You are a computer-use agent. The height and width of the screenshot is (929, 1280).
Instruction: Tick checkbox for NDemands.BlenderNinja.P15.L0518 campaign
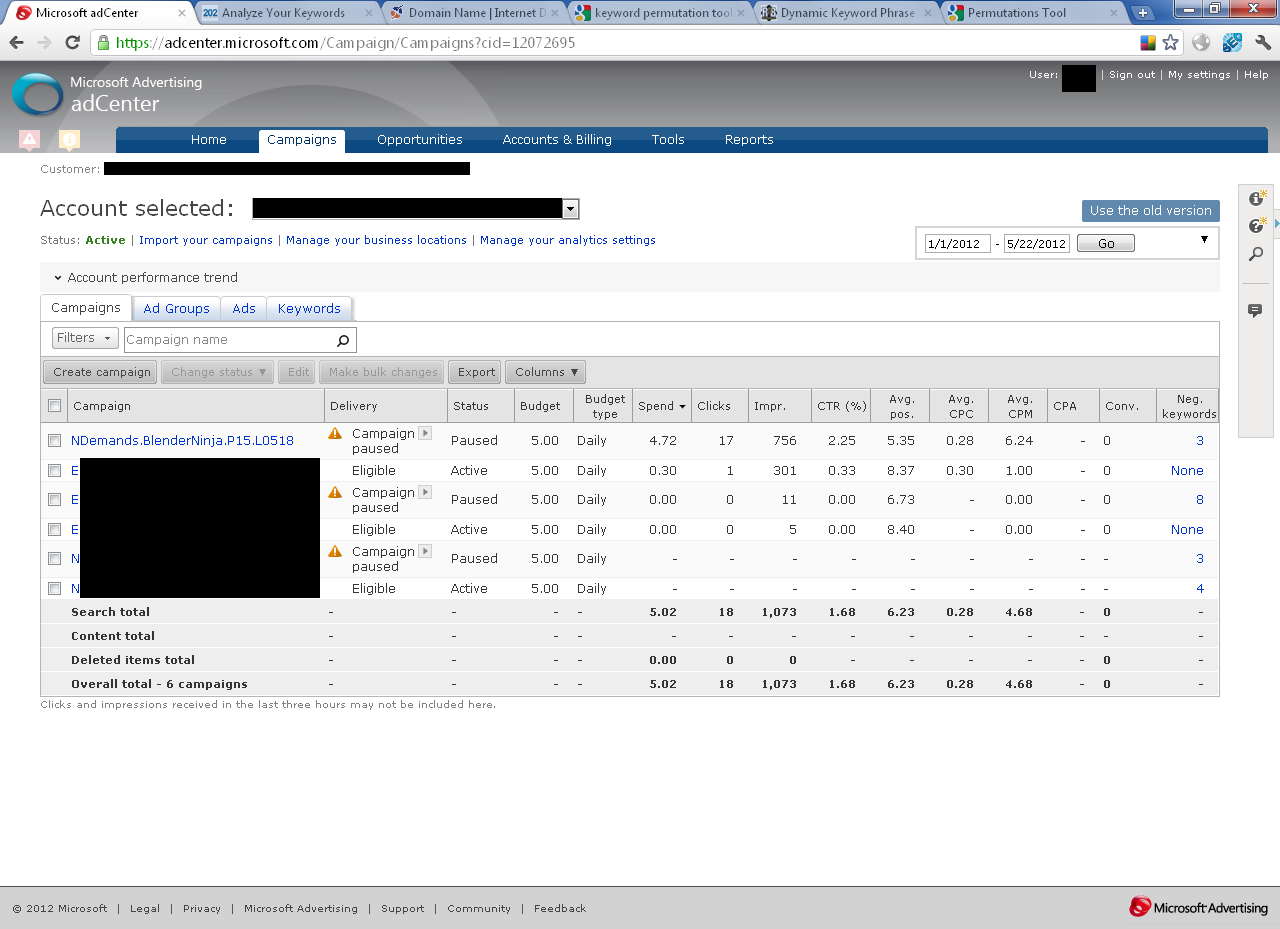55,440
